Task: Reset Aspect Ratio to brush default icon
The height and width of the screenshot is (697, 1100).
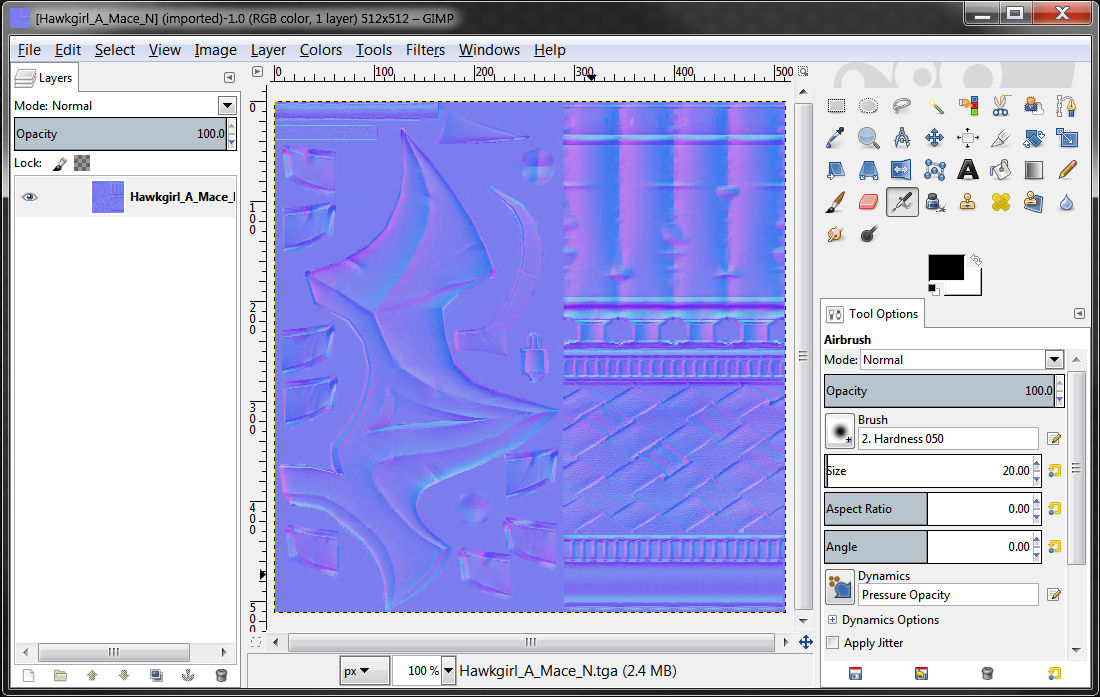Action: point(1054,508)
